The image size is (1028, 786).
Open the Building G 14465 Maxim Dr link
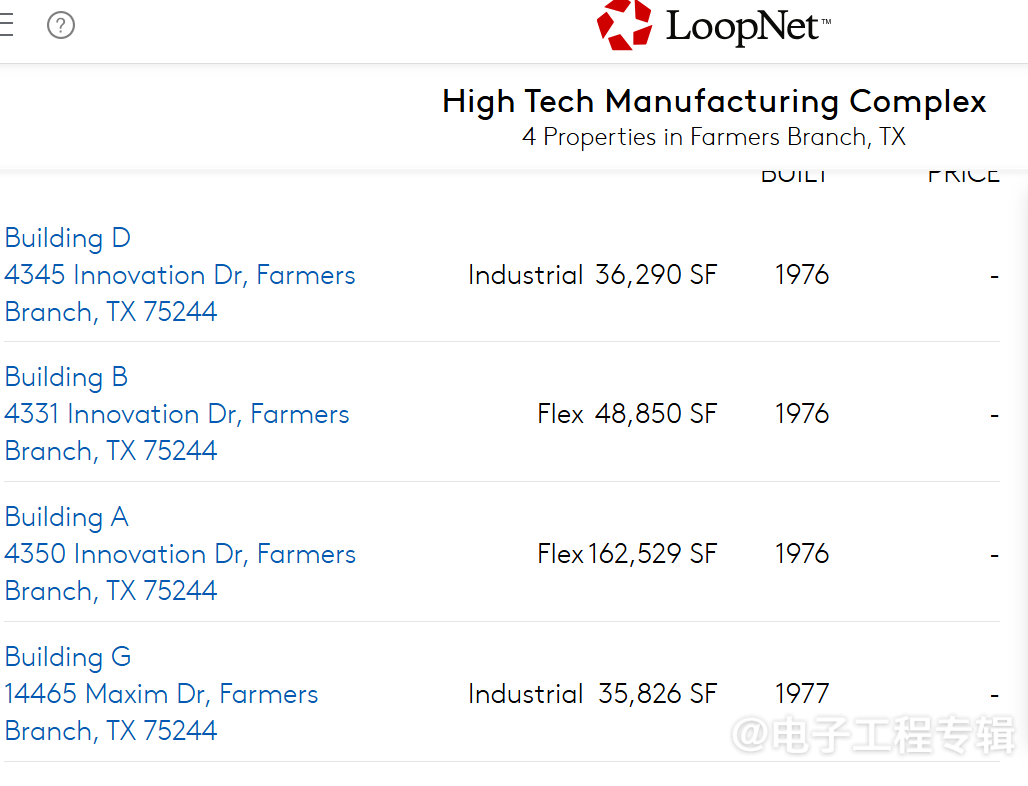point(161,694)
